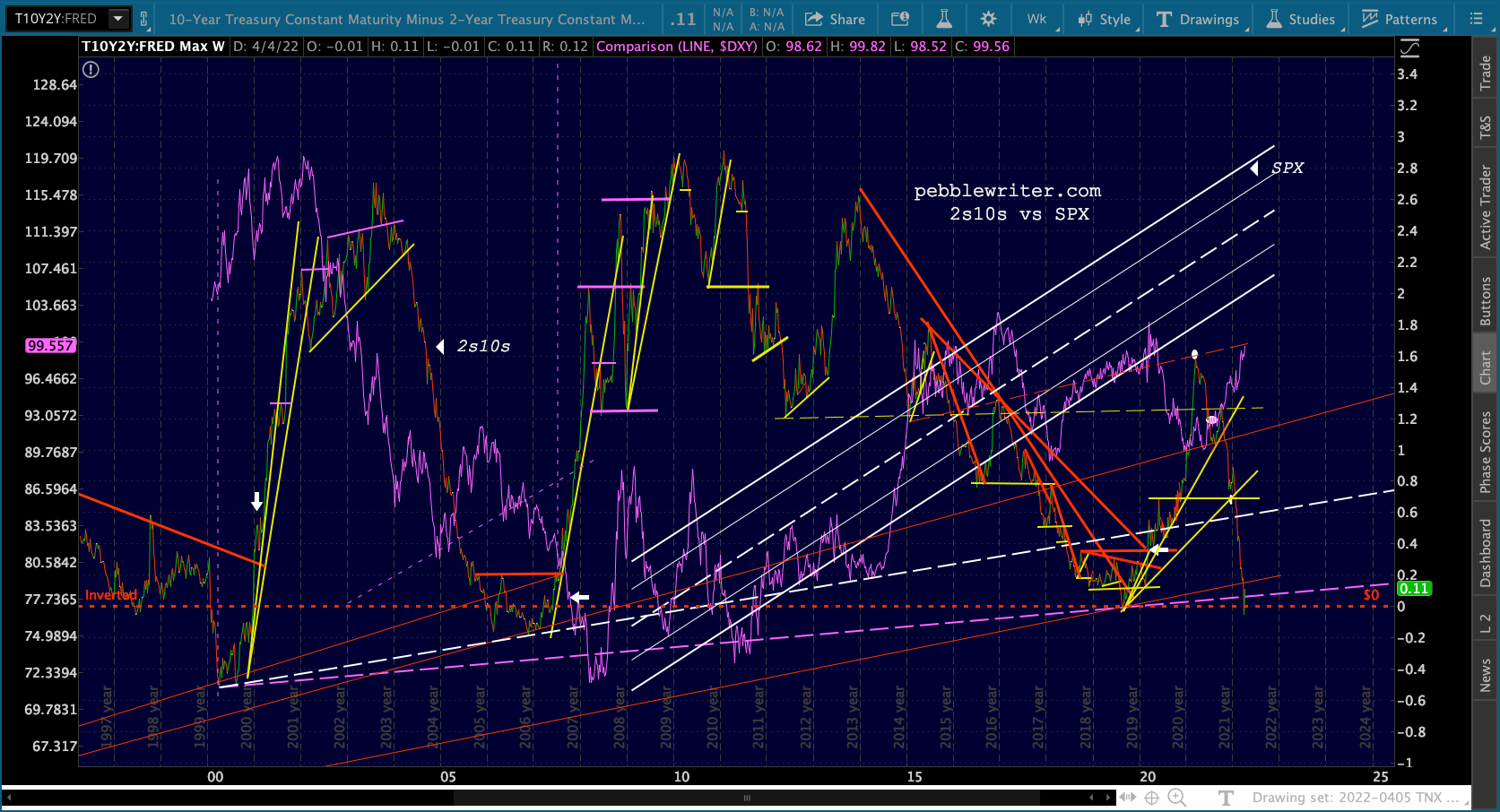Open the Studies menu
The image size is (1500, 812).
pos(1301,19)
